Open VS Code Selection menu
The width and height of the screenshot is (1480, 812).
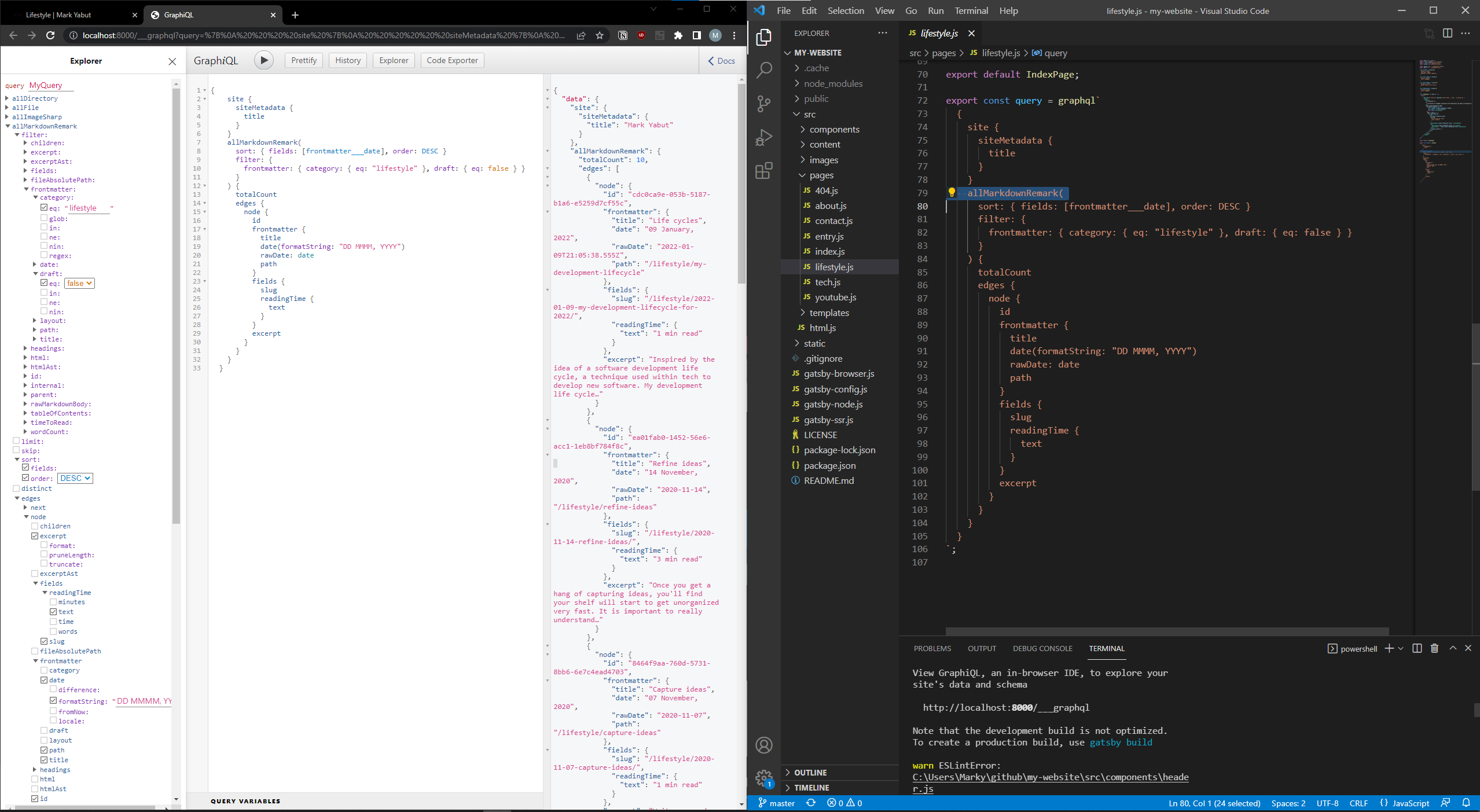coord(846,10)
